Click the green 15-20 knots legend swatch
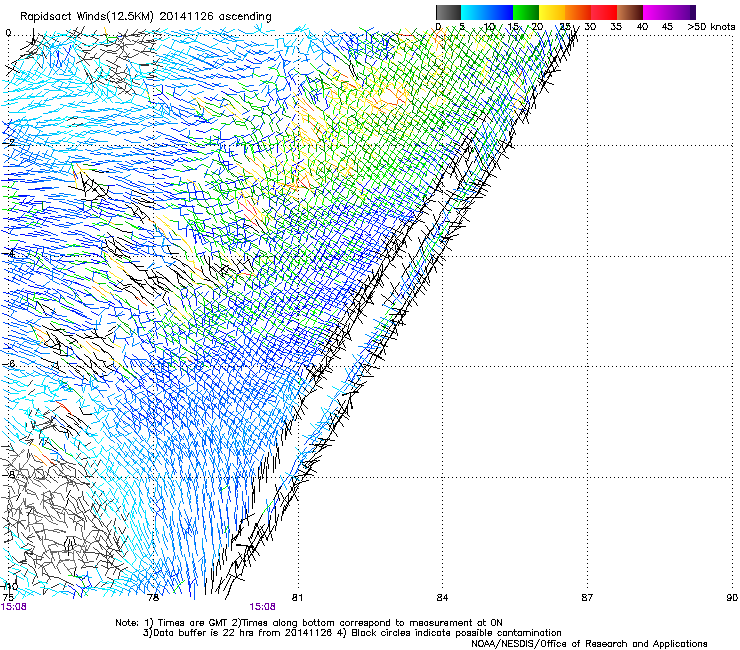The width and height of the screenshot is (740, 650). [526, 12]
